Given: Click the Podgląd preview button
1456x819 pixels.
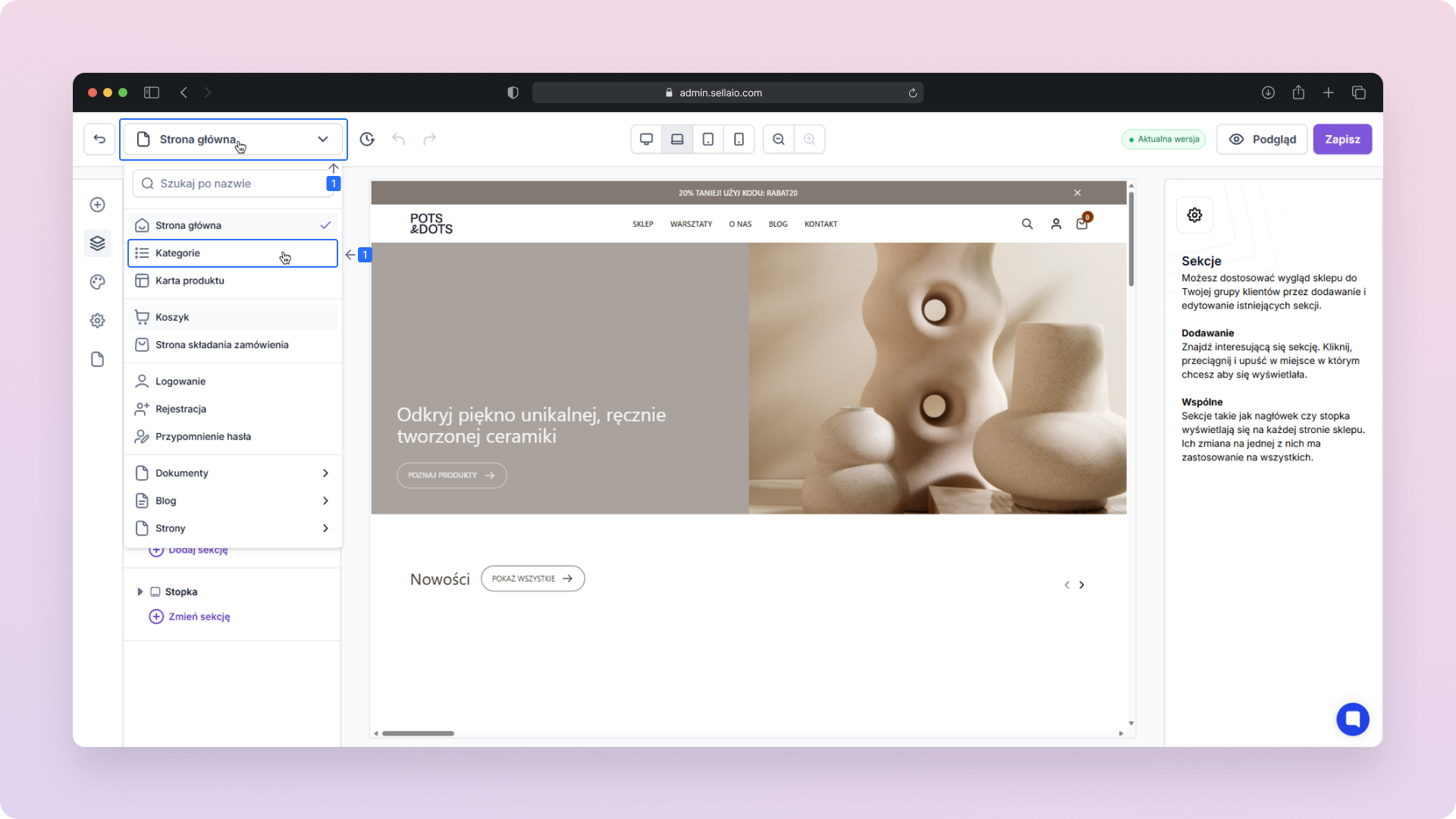Looking at the screenshot, I should pos(1262,140).
